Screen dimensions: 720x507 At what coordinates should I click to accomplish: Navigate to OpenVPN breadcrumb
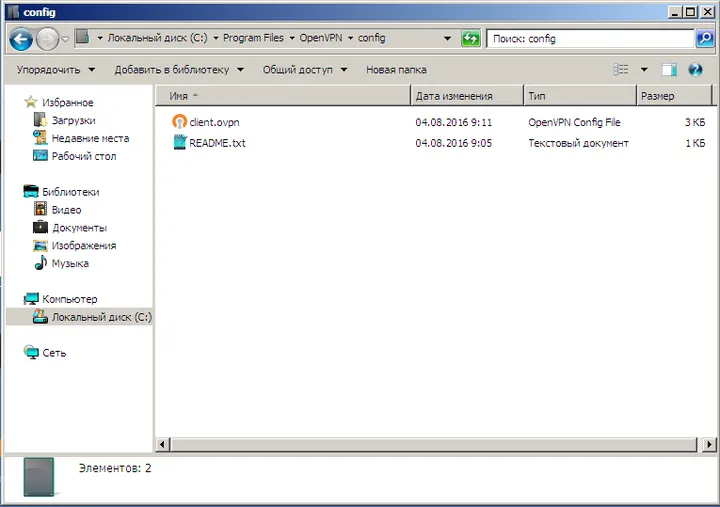pos(321,38)
